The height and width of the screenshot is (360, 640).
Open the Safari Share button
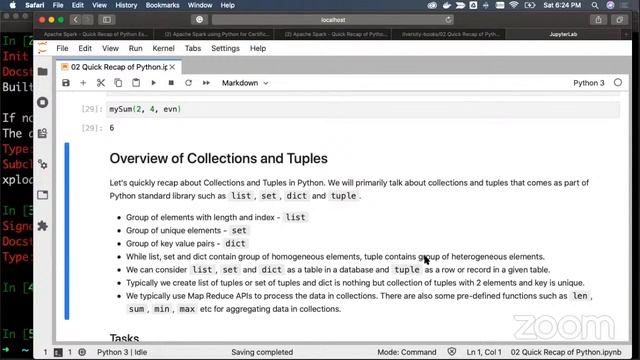point(598,20)
